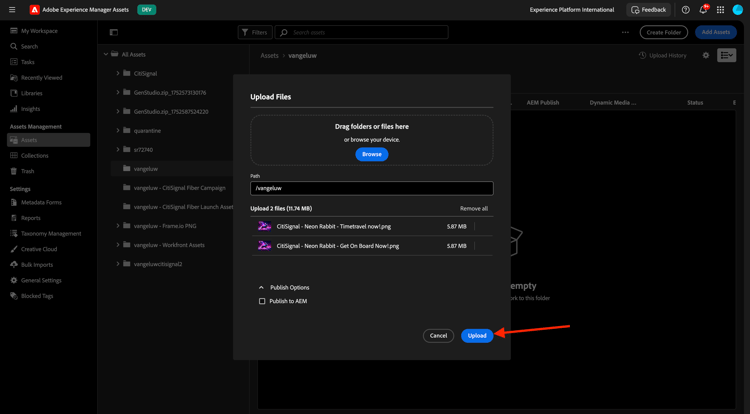The image size is (750, 414).
Task: Expand GenStudio.zip_1752587524220 folder chevron
Action: pos(118,111)
